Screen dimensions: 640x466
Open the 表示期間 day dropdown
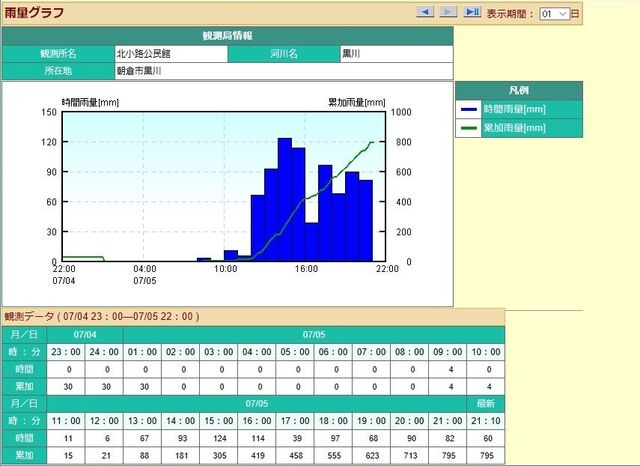point(554,14)
